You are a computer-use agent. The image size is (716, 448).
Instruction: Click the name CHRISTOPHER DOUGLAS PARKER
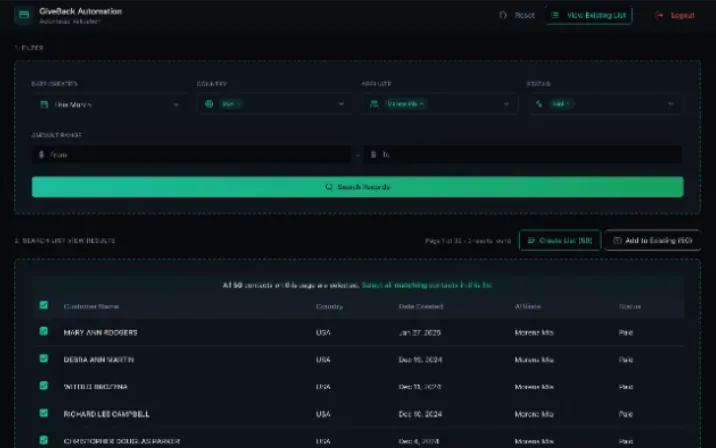tap(122, 441)
